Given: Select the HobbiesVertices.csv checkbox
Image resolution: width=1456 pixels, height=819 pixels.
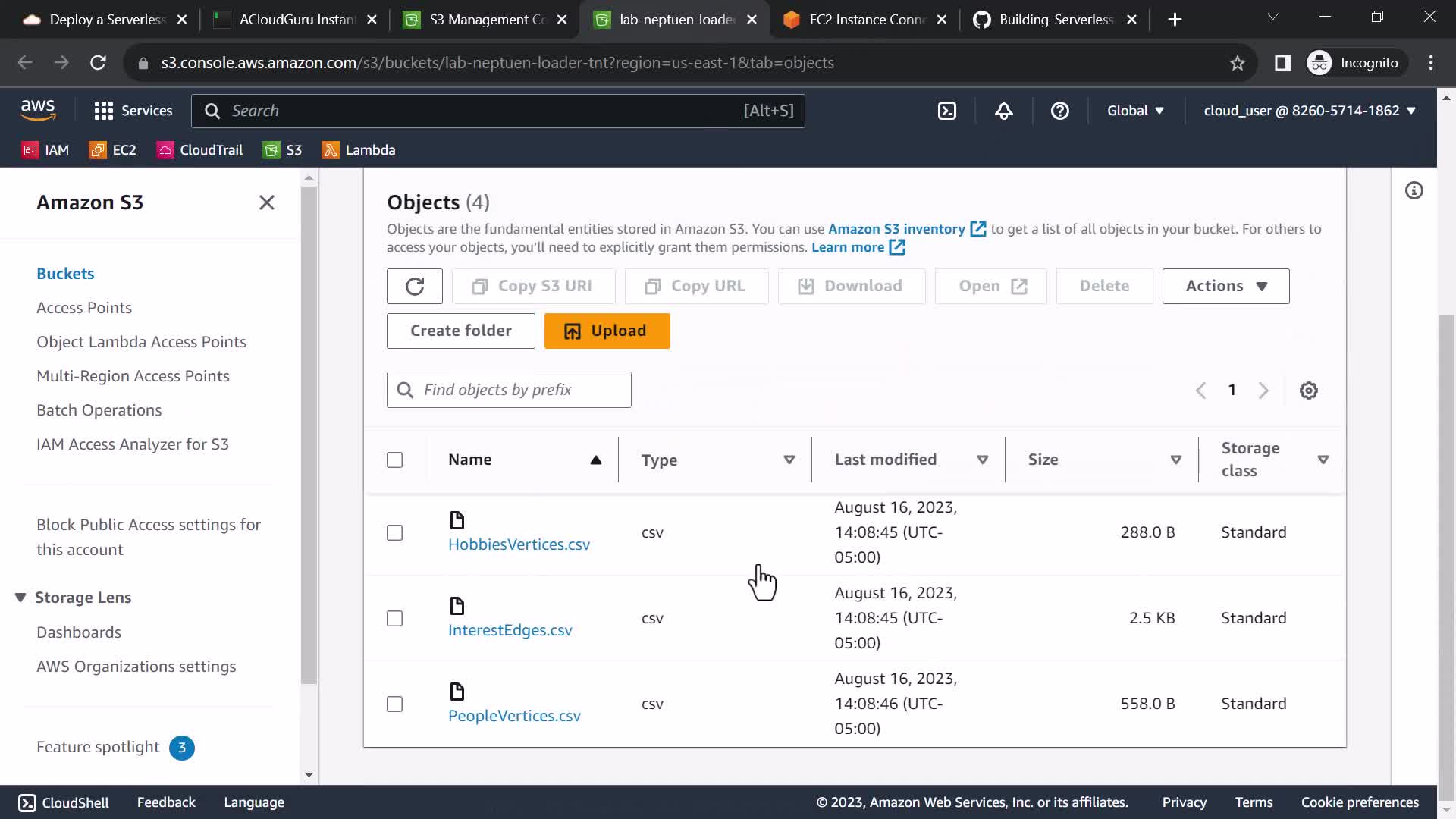Looking at the screenshot, I should pos(394,533).
